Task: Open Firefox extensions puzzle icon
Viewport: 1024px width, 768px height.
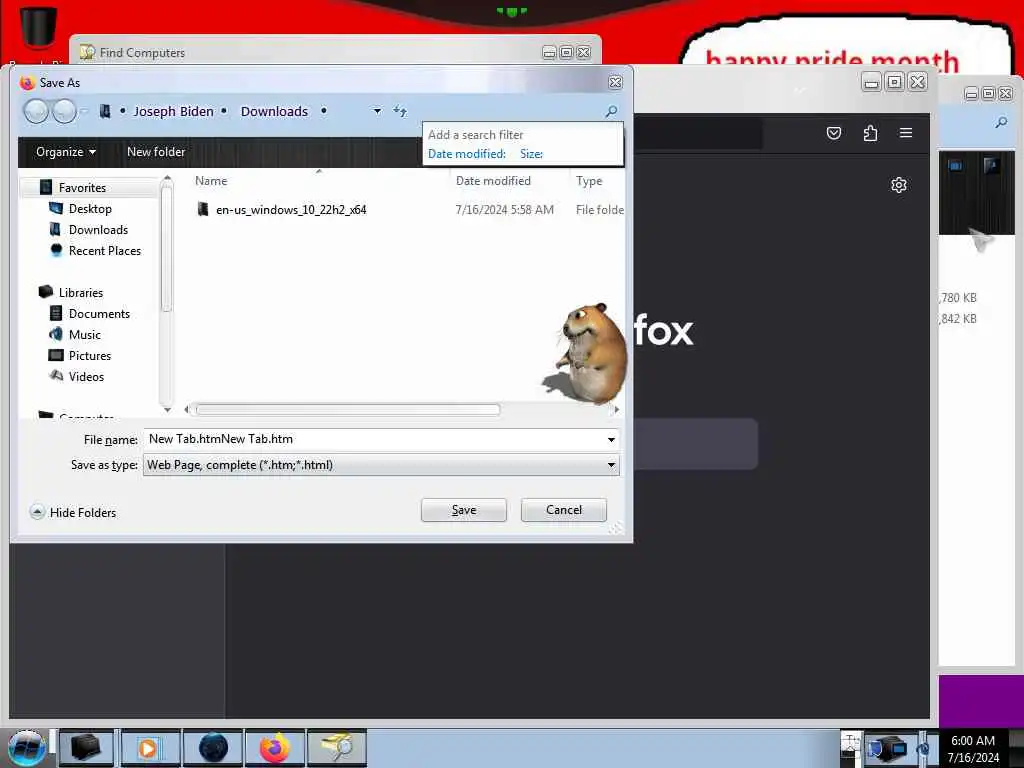Action: 870,133
